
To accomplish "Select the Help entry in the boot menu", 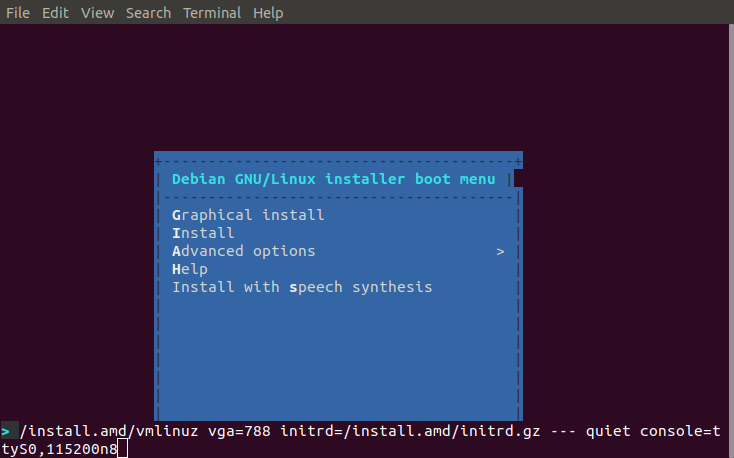I will tap(190, 269).
